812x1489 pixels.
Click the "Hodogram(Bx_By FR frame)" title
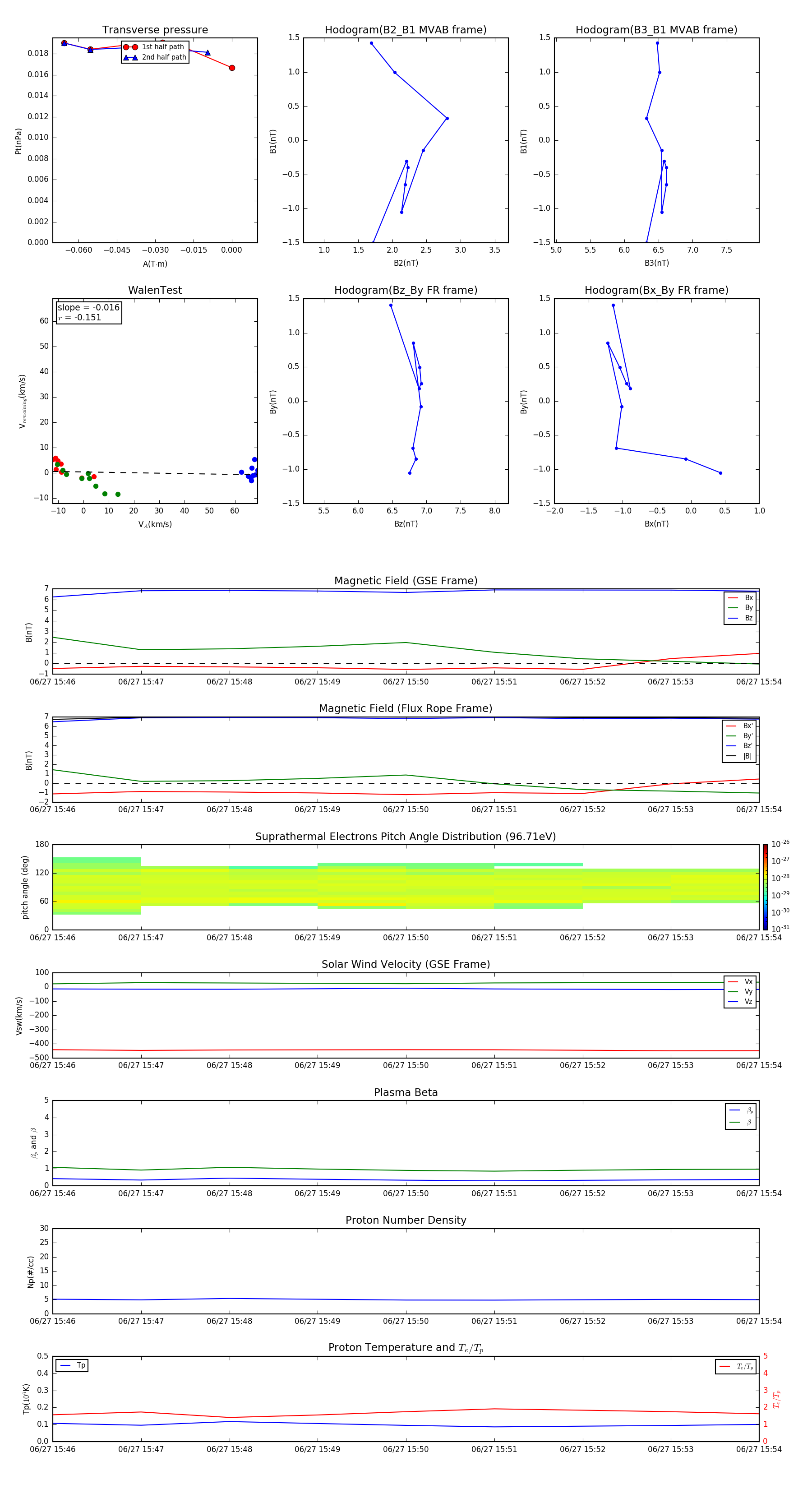coord(656,290)
